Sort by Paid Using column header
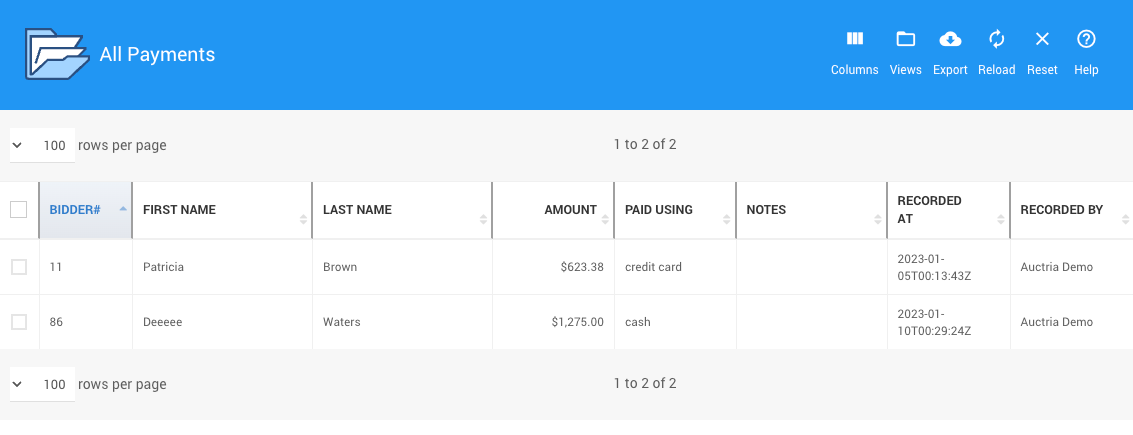 pyautogui.click(x=659, y=210)
